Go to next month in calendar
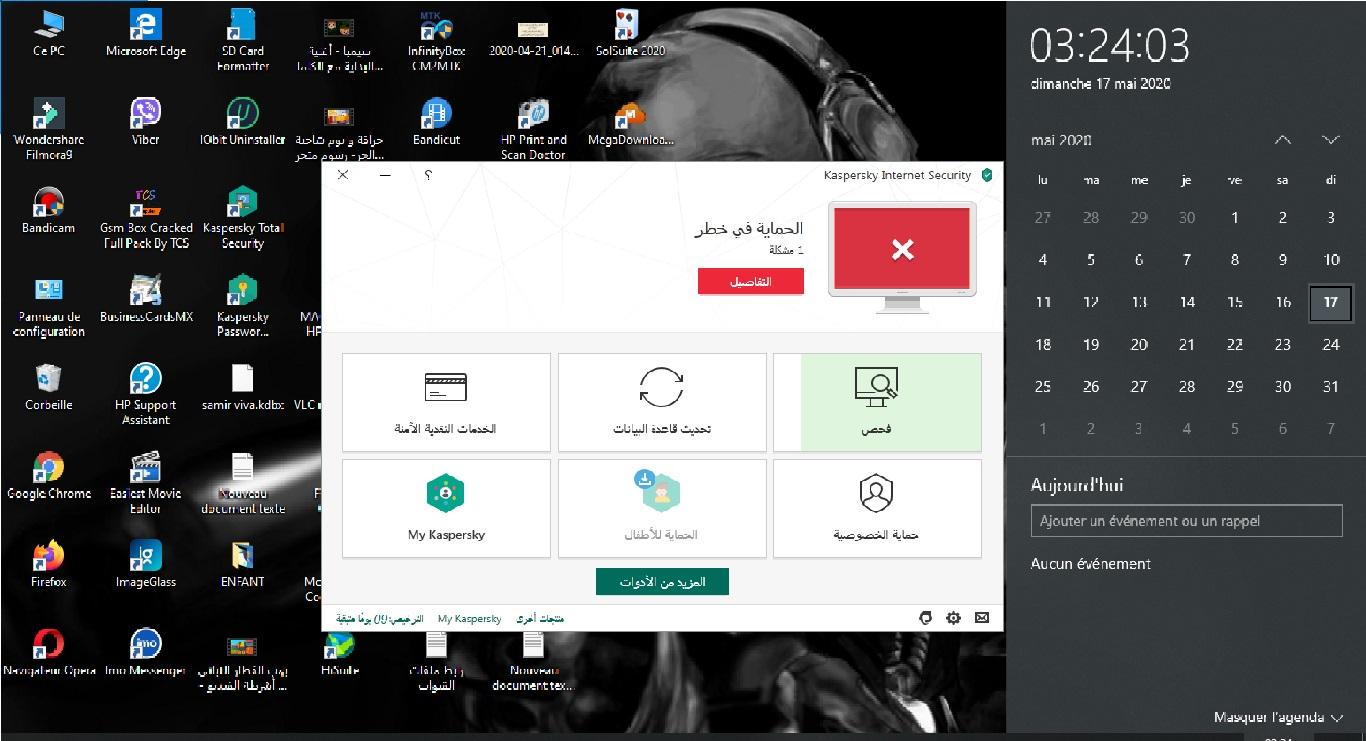 1330,140
